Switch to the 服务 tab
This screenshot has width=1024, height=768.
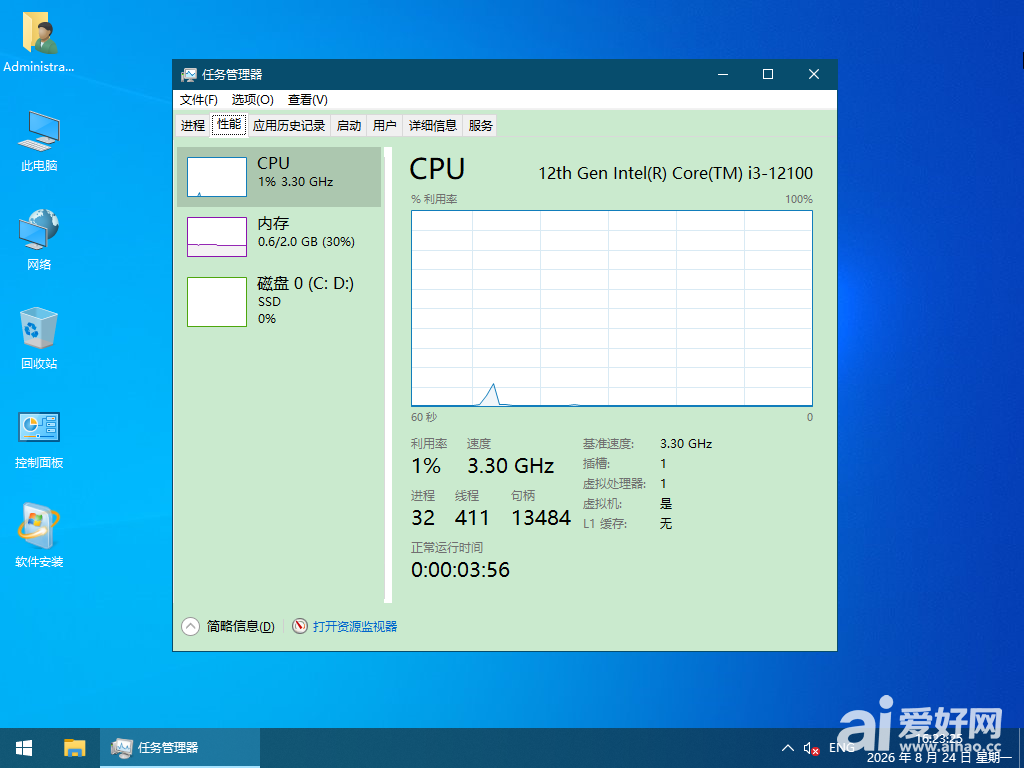[x=480, y=125]
